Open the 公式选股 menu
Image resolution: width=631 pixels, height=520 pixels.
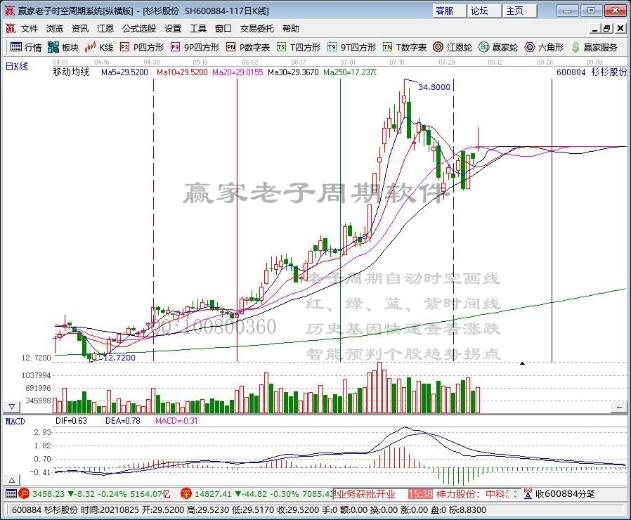click(x=139, y=28)
